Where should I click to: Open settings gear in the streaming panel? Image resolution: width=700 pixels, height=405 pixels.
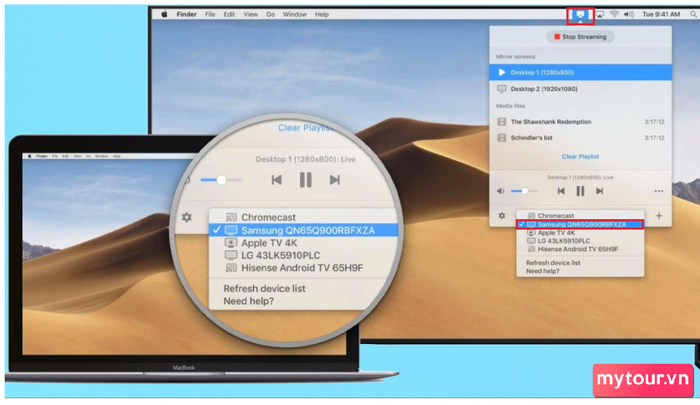coord(502,216)
